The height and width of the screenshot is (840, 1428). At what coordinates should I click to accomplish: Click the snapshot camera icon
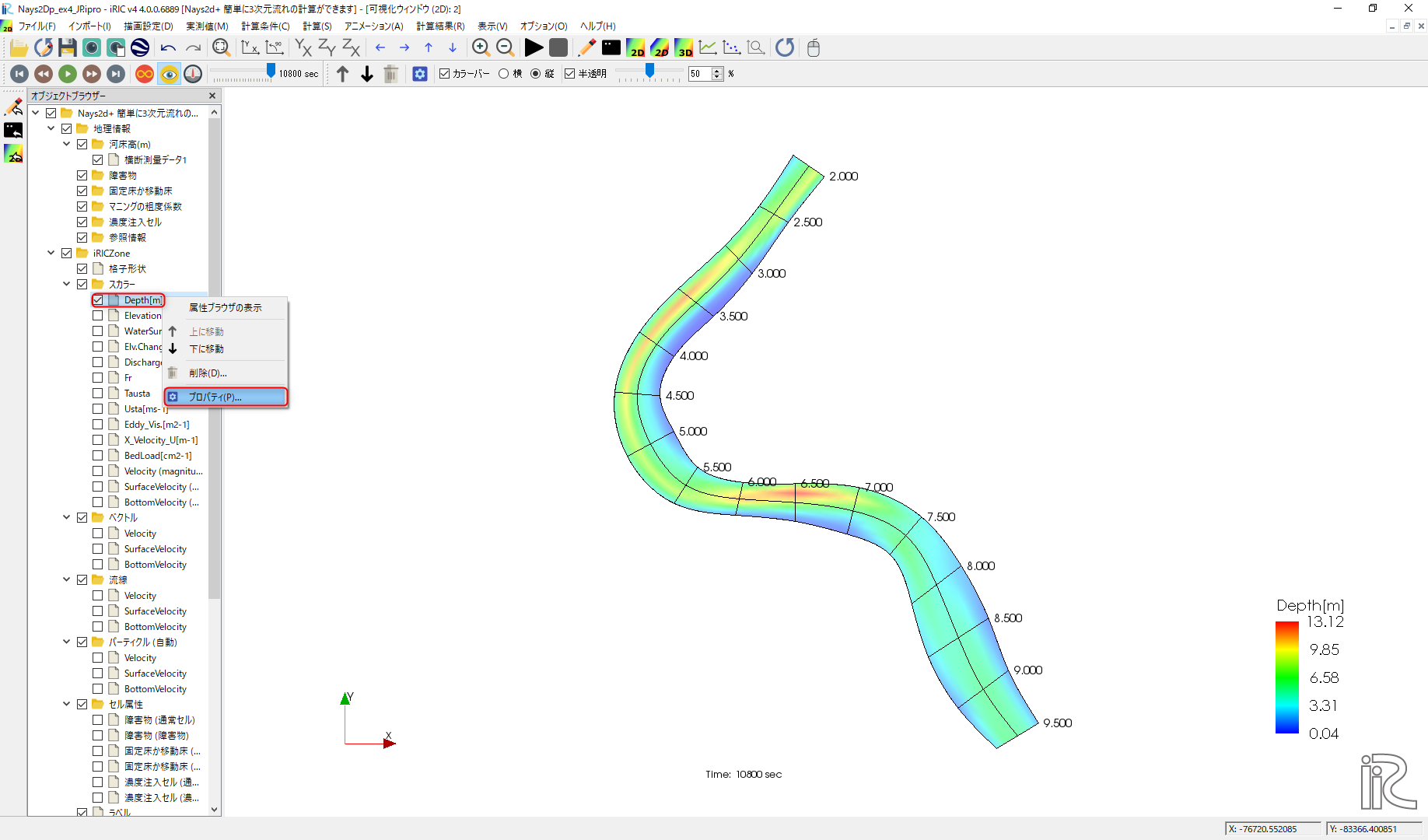pos(92,48)
